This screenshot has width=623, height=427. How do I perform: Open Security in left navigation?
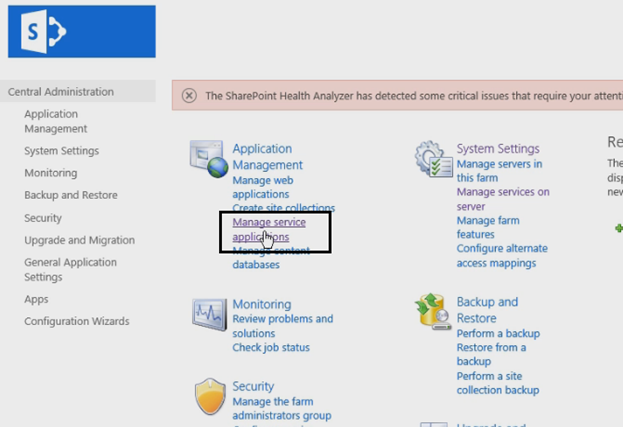(x=43, y=218)
